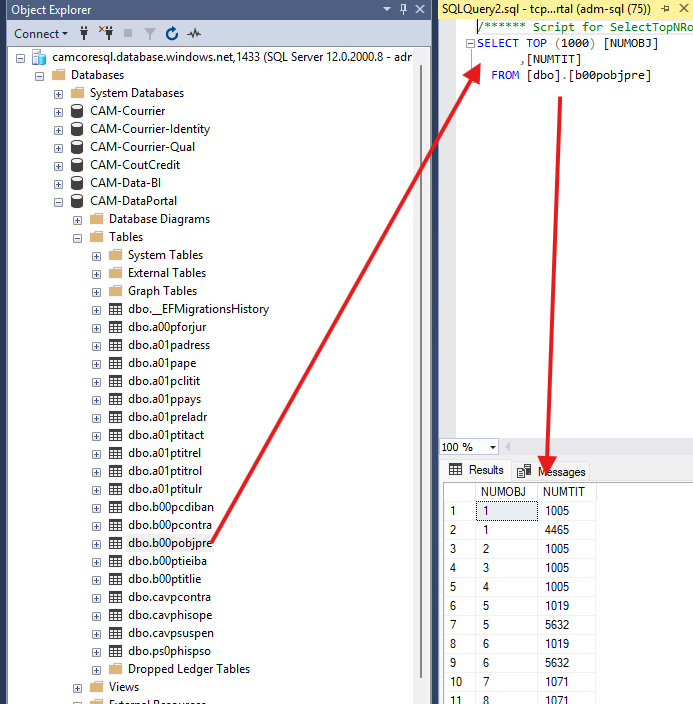
Task: Click the Disconnect plug icon in toolbar
Action: [104, 34]
